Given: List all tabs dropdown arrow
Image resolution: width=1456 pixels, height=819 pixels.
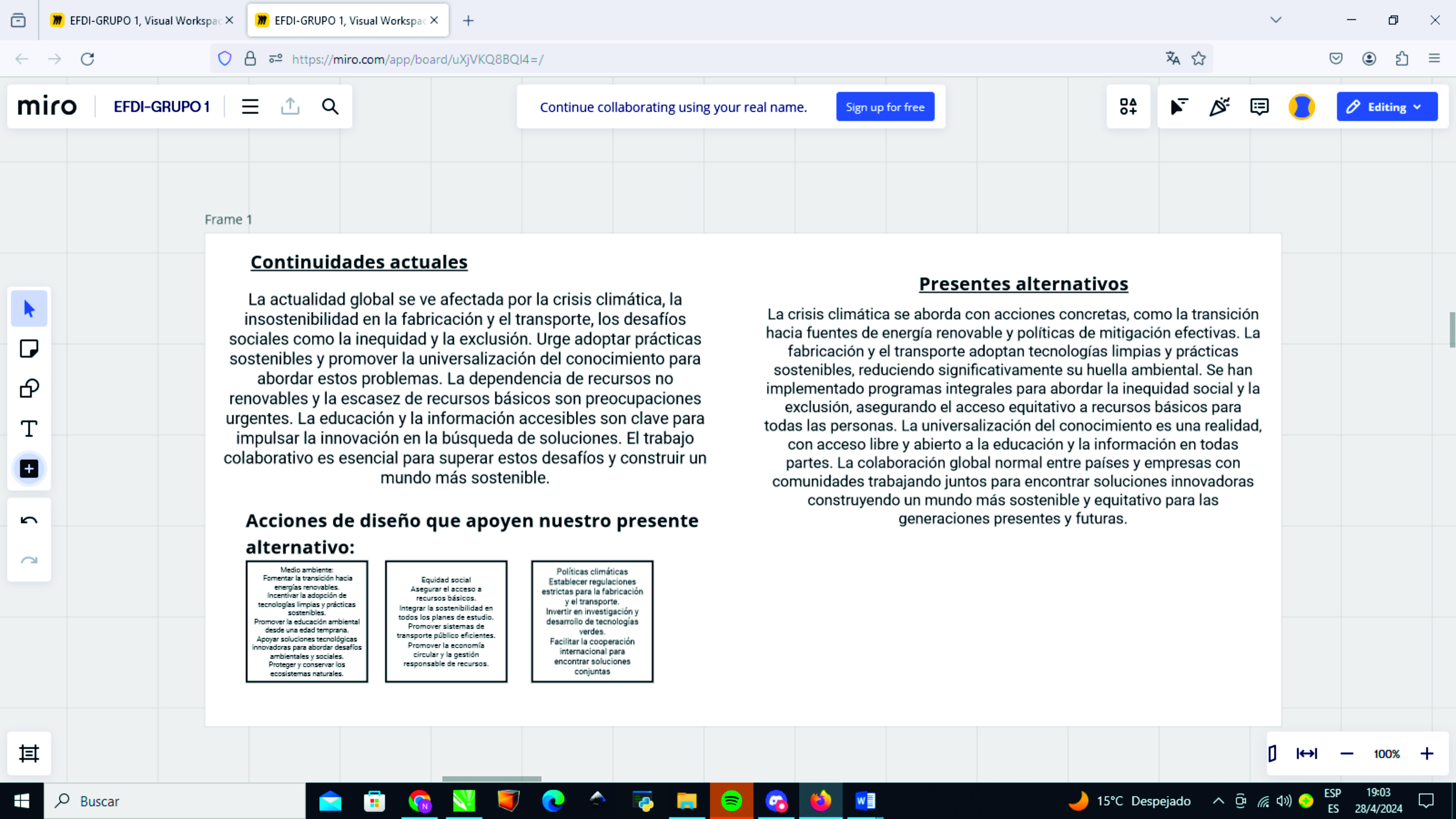Looking at the screenshot, I should (x=1276, y=20).
